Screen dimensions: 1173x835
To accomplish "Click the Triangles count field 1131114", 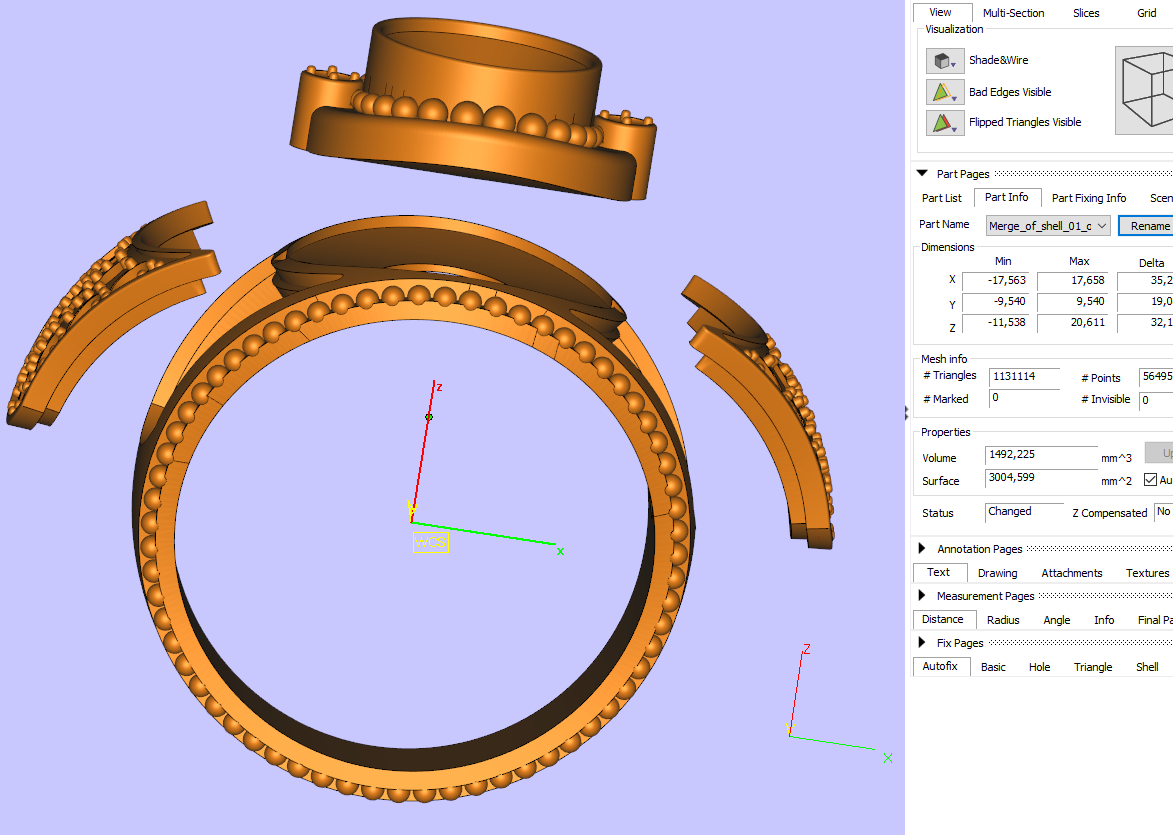I will tap(1024, 377).
